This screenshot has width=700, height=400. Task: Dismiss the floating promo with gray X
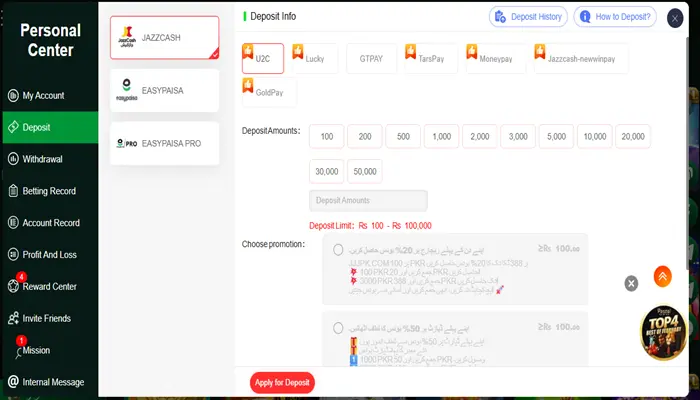(631, 283)
